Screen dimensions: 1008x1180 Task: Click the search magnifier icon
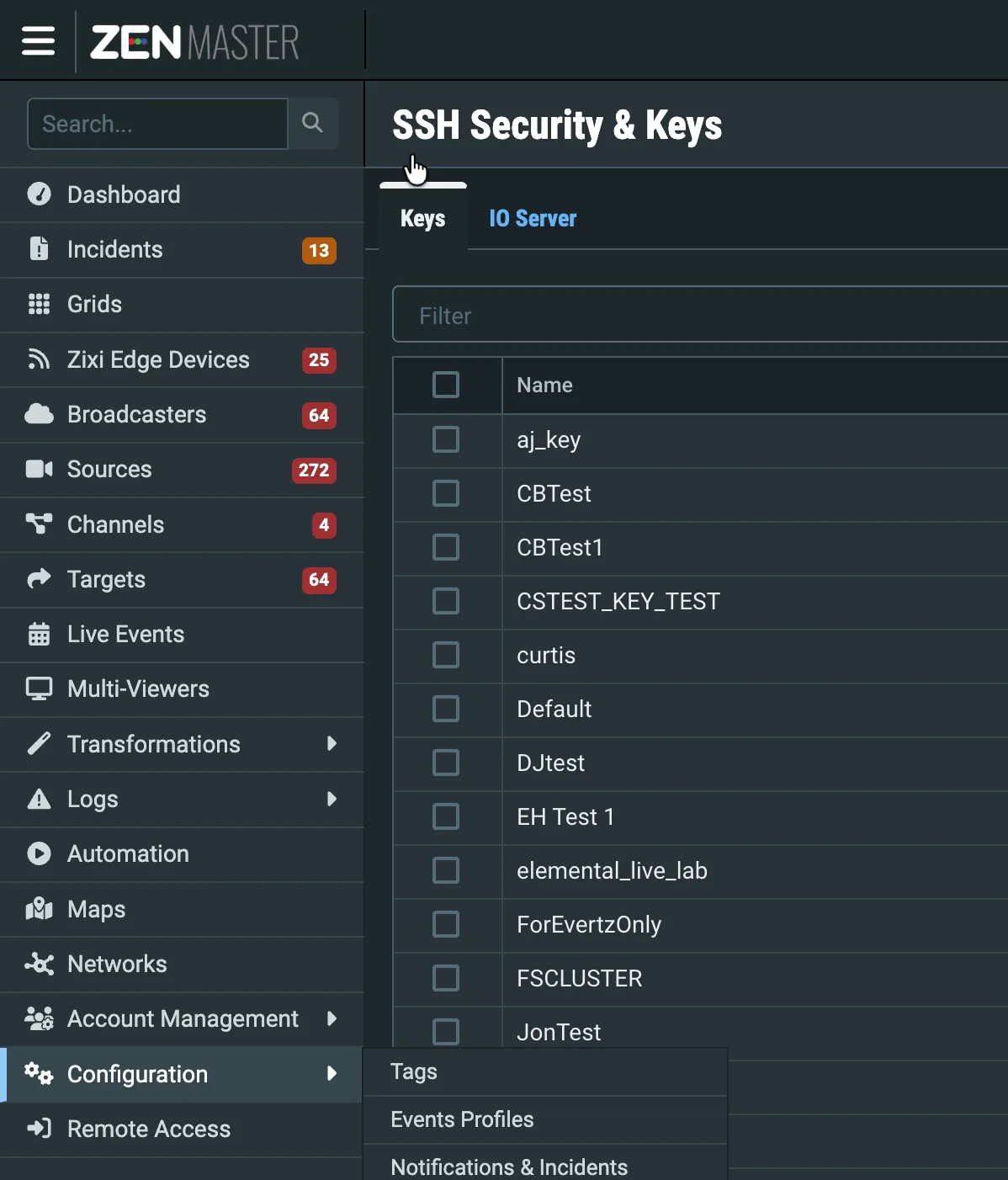tap(312, 123)
